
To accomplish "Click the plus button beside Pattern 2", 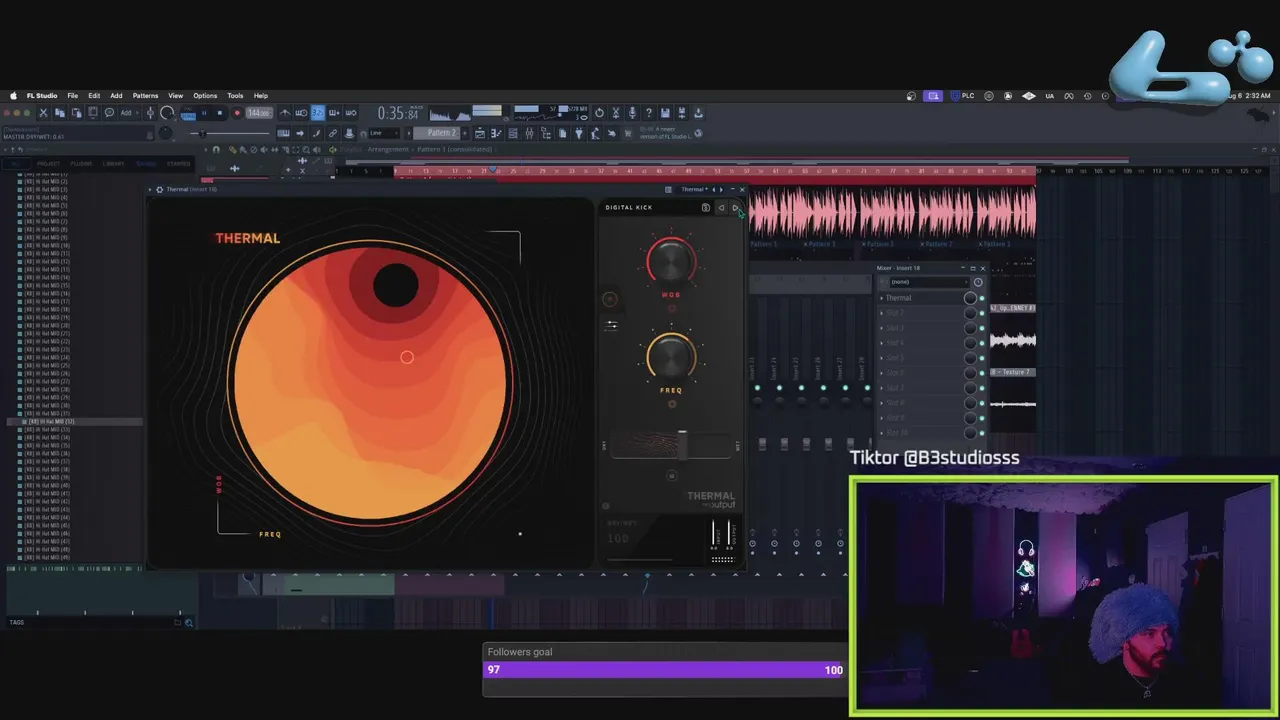I will tap(466, 132).
